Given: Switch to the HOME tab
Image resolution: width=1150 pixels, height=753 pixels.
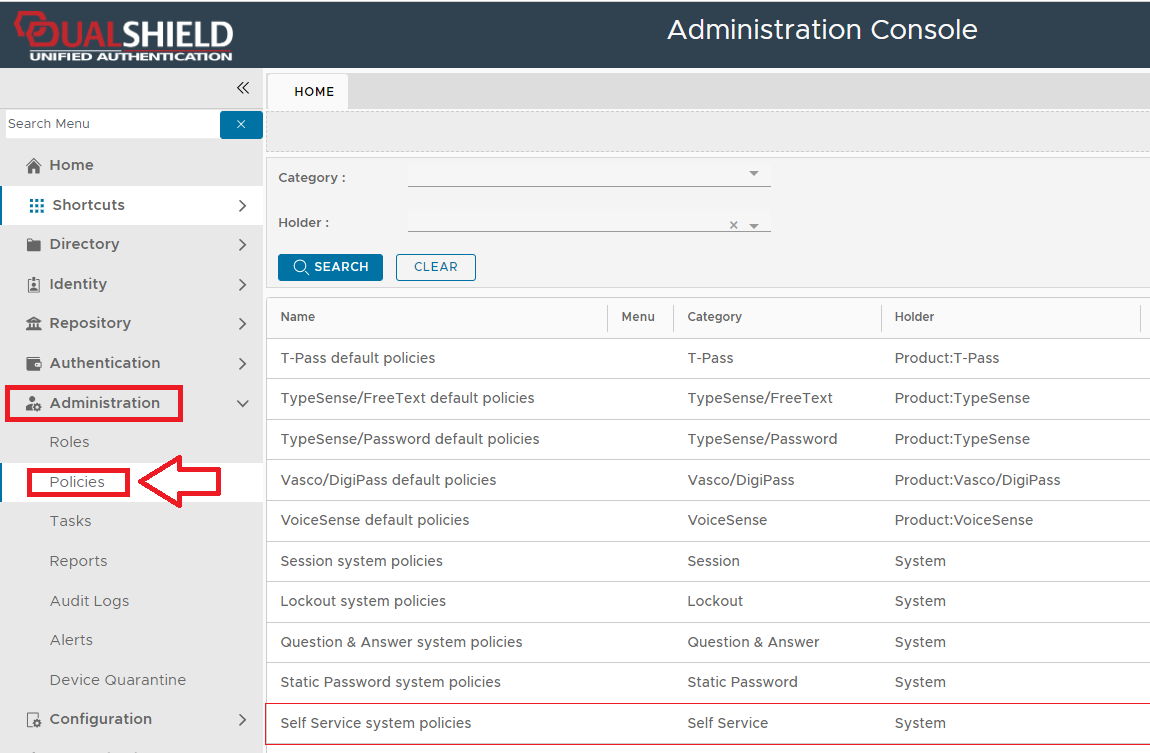Looking at the screenshot, I should pyautogui.click(x=314, y=92).
